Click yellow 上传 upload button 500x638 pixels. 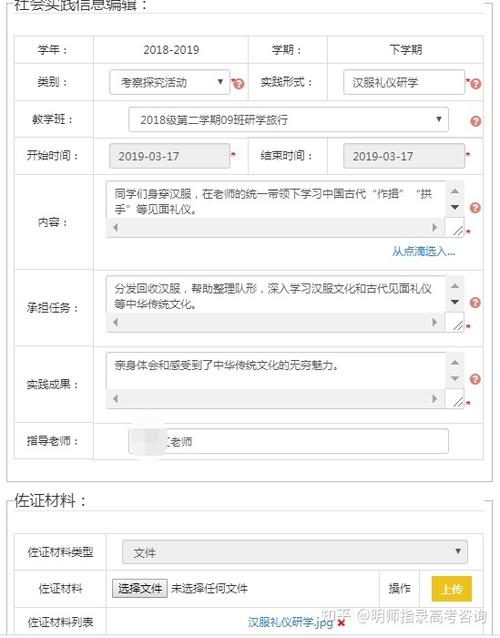click(x=452, y=589)
